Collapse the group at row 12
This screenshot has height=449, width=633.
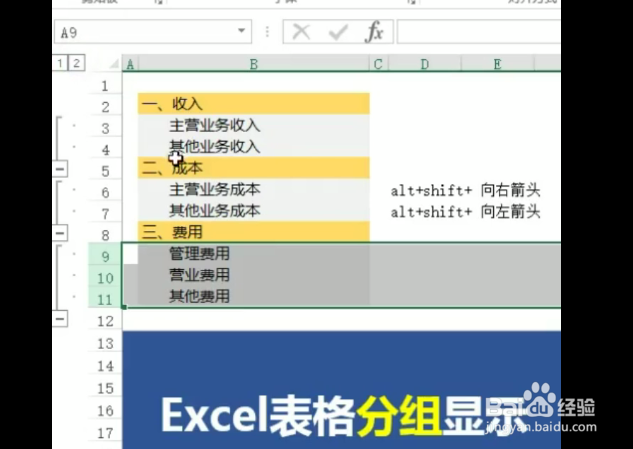pyautogui.click(x=60, y=319)
